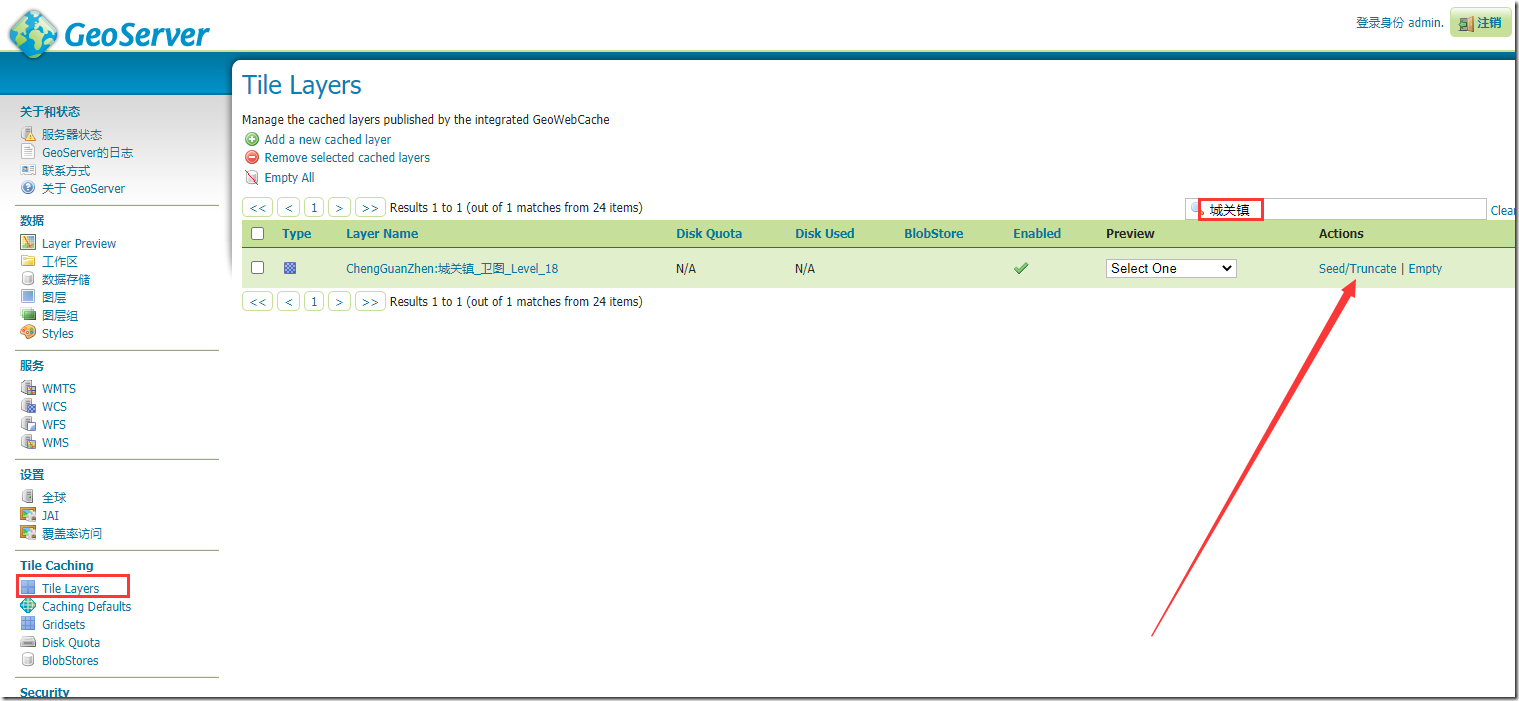Image resolution: width=1519 pixels, height=701 pixels.
Task: Click Add a new cached layer link
Action: 328,139
